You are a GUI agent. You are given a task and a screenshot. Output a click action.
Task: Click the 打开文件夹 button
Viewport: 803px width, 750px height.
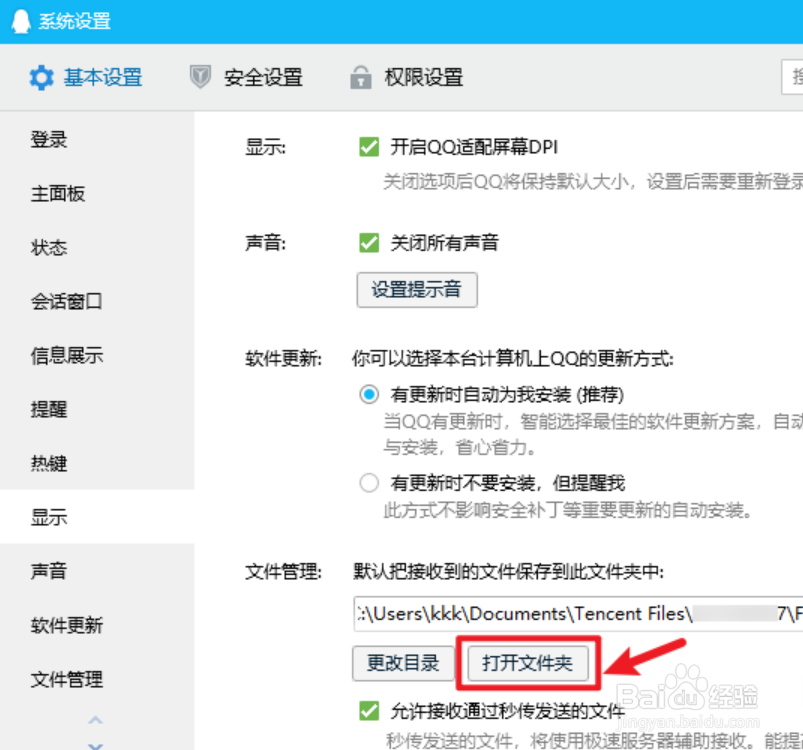tap(527, 663)
